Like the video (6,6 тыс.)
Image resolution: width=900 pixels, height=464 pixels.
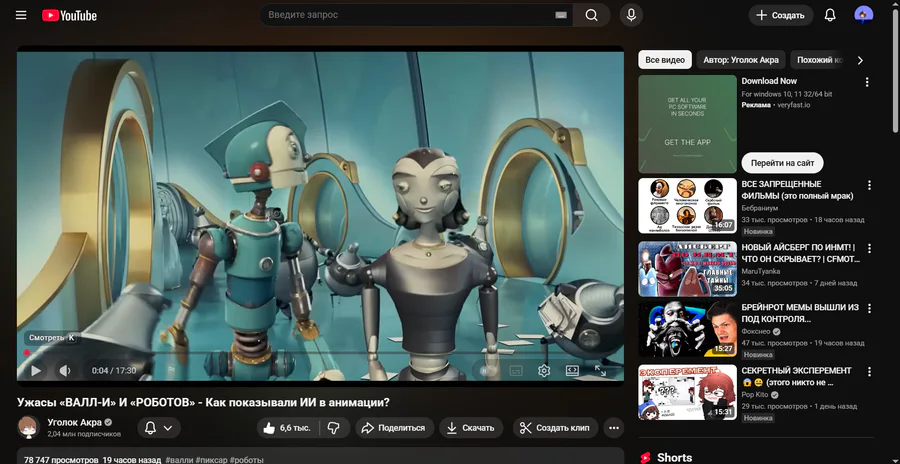tap(287, 428)
